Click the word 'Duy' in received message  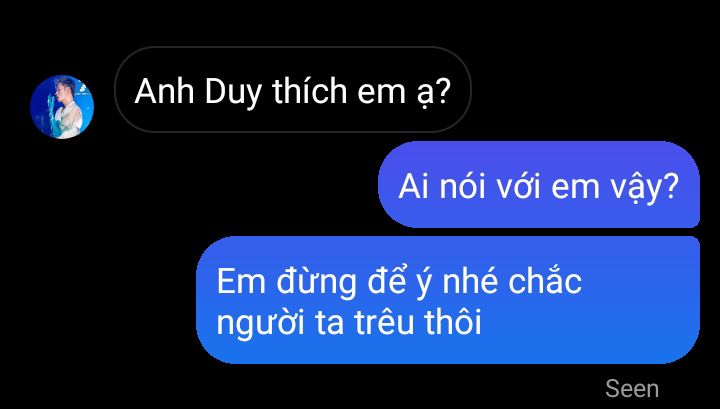(233, 93)
